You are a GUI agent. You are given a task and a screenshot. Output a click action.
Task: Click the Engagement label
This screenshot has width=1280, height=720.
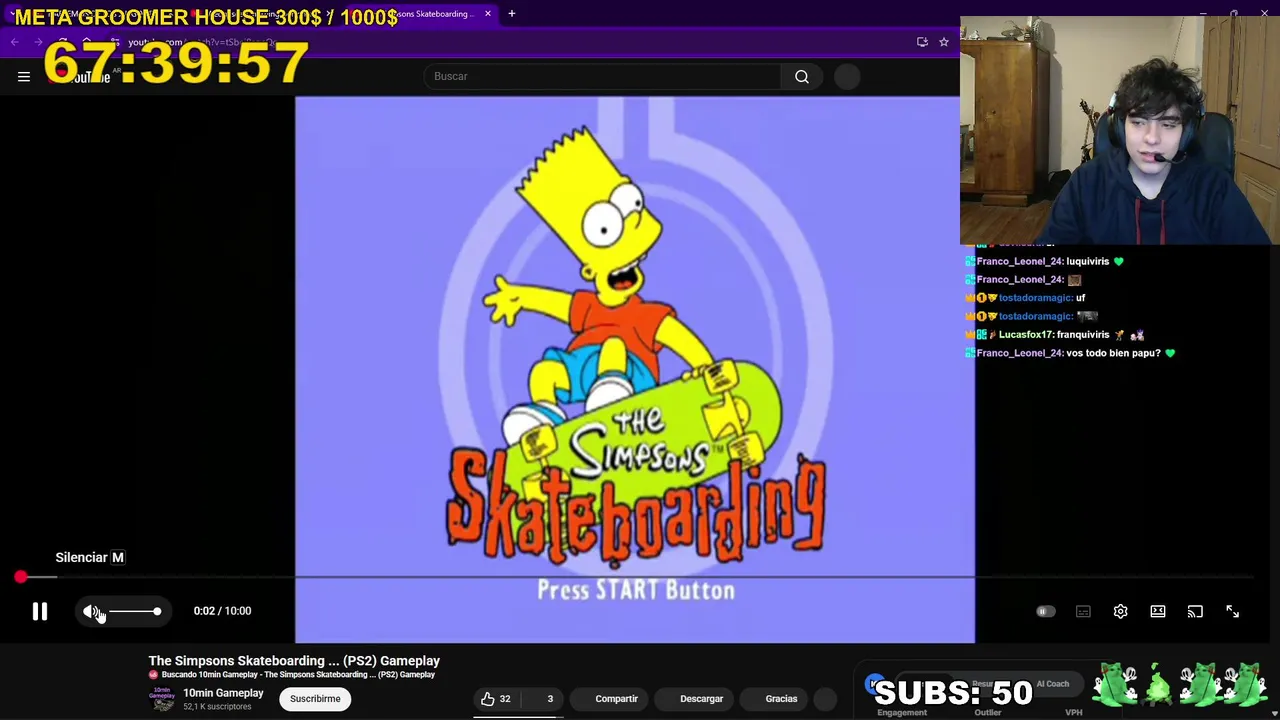tap(902, 713)
